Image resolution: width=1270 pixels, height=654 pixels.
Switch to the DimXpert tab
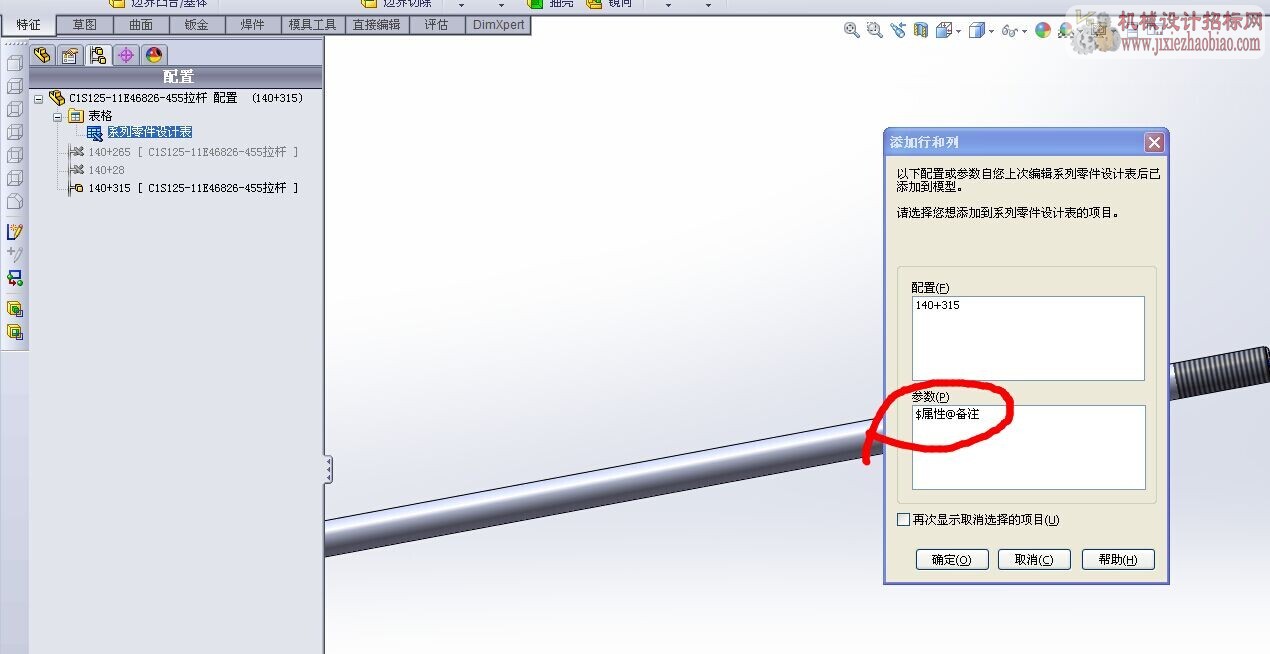498,25
